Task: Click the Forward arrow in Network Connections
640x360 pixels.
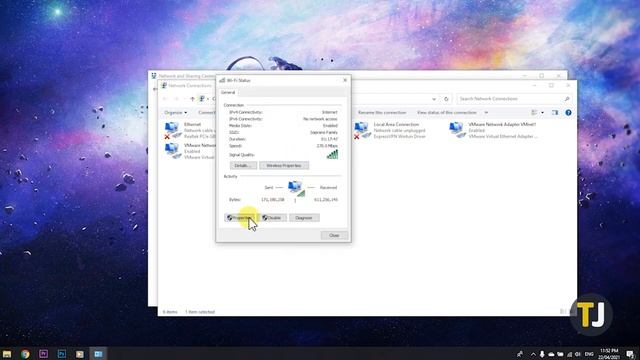Action: point(177,99)
